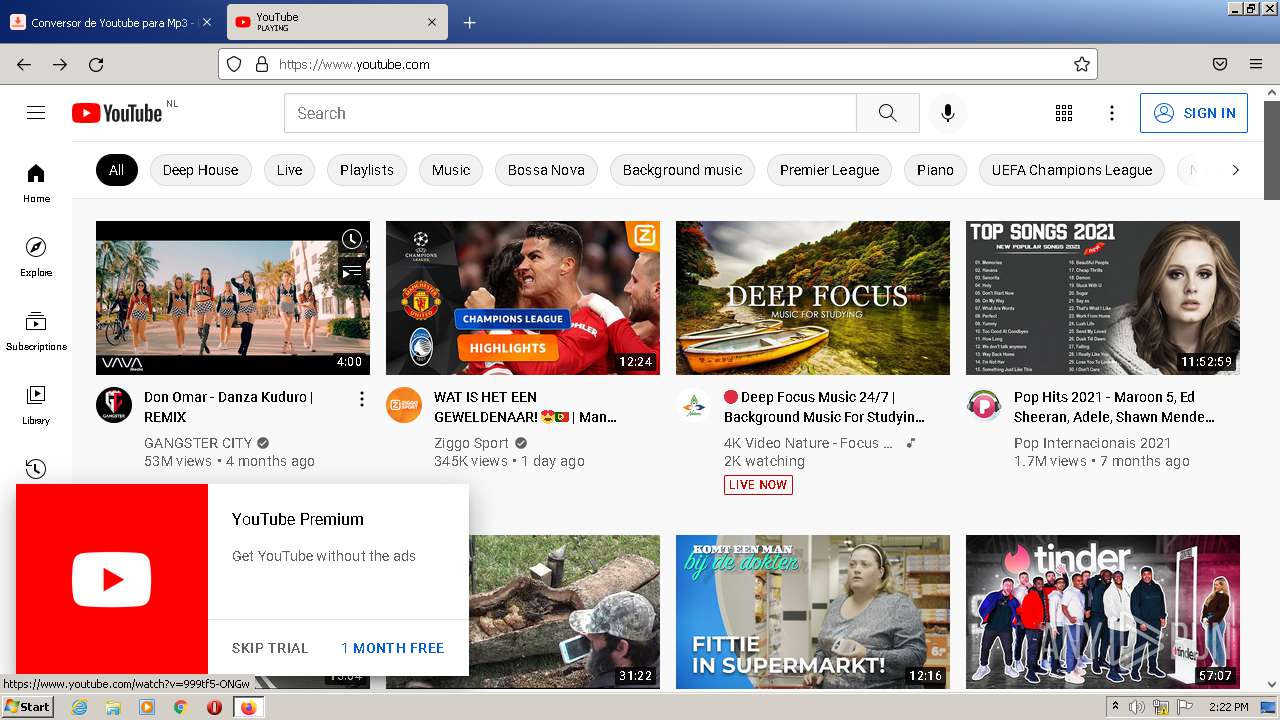Click 1 MONTH FREE offer

[x=392, y=648]
